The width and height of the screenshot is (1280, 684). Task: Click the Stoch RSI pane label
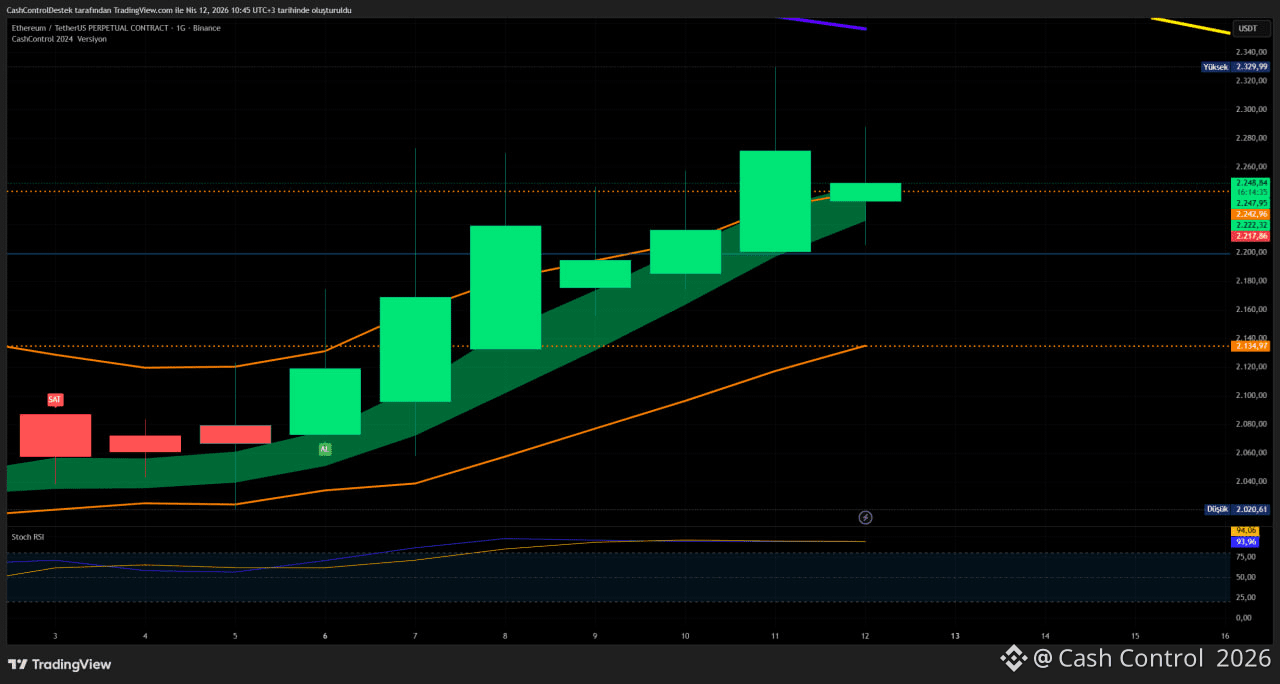click(28, 537)
